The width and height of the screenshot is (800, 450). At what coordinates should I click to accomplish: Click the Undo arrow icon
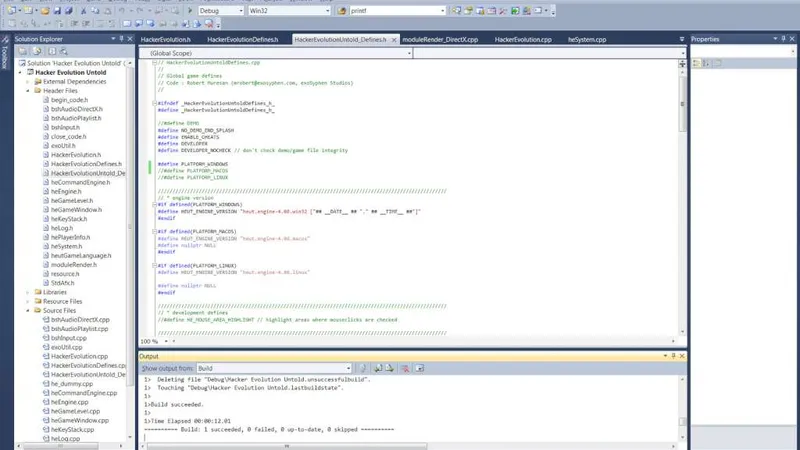click(x=122, y=10)
